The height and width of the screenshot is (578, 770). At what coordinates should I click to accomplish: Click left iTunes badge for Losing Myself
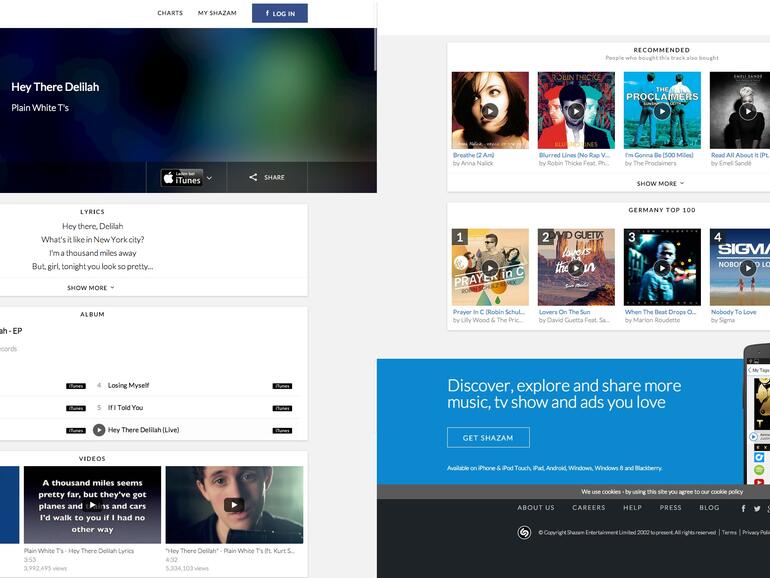tap(76, 386)
